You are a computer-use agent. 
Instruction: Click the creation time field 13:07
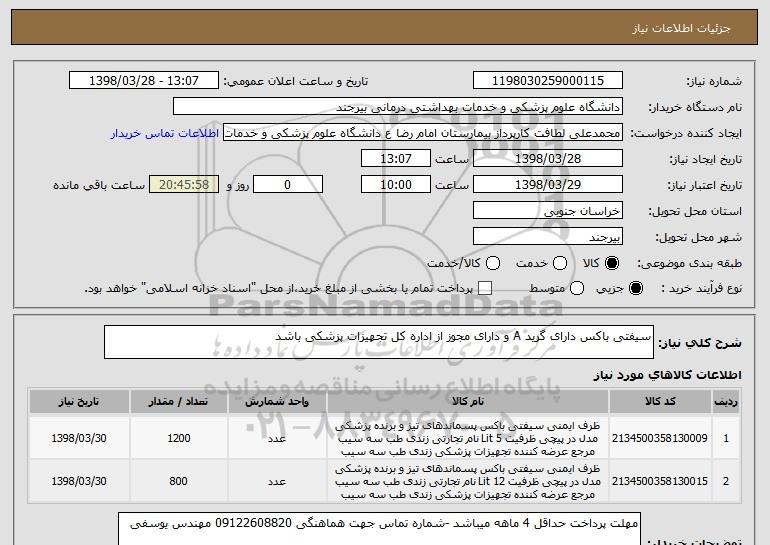click(396, 159)
